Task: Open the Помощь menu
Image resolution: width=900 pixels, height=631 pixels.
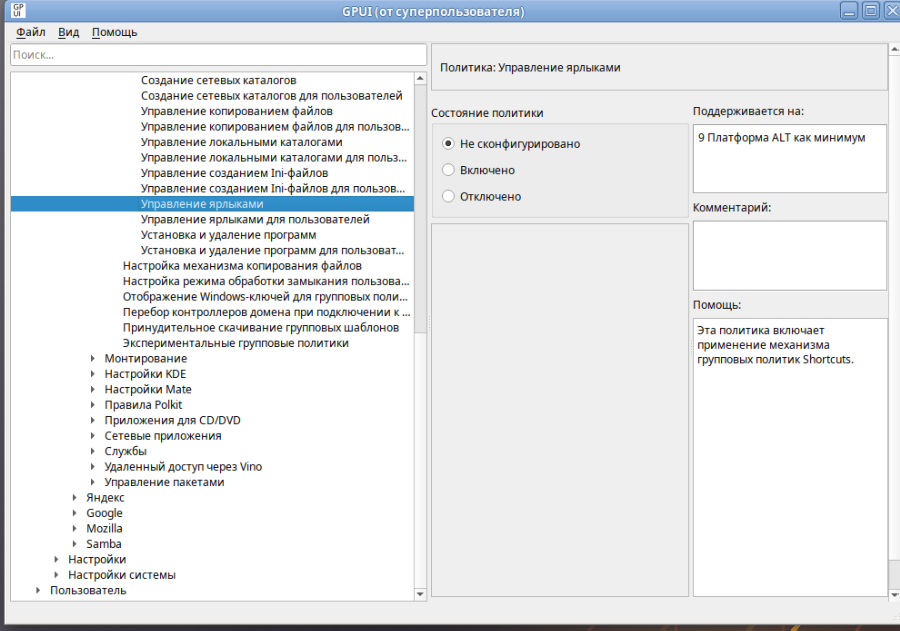Action: click(114, 32)
